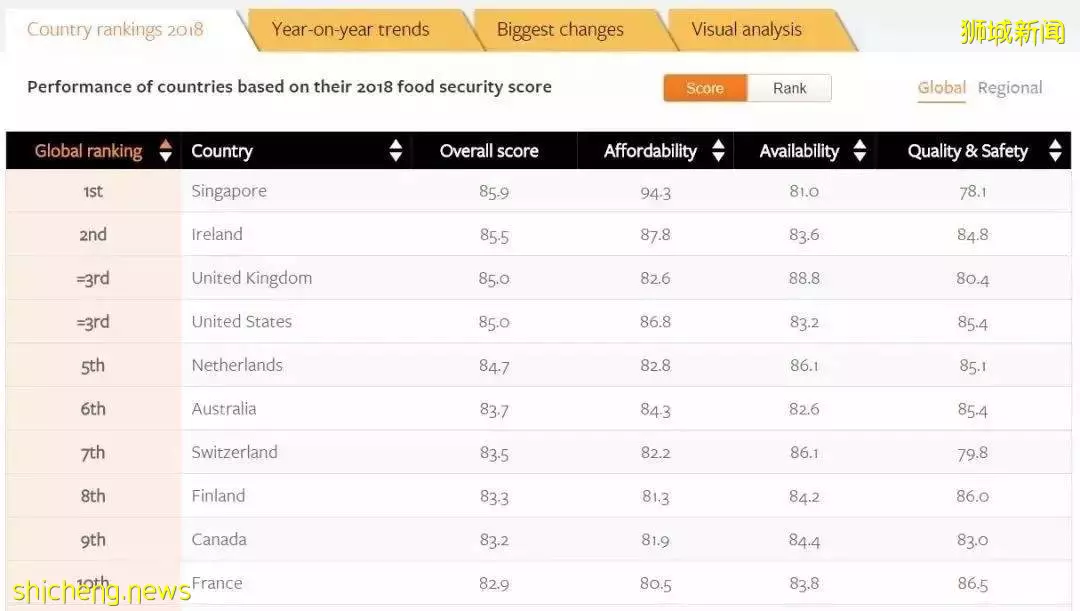Open the Visual analysis tab

point(747,30)
